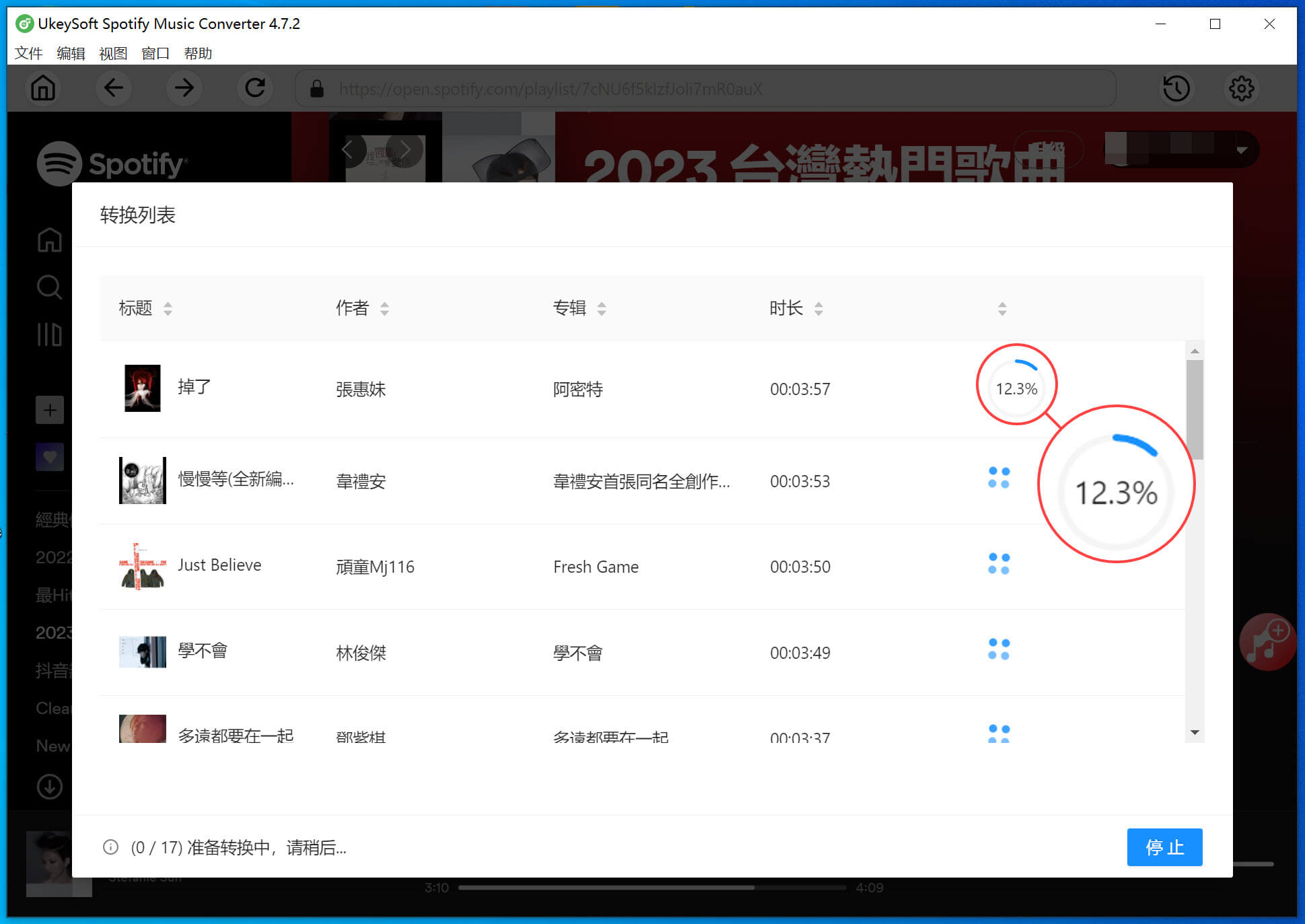
Task: Click the album name 阿密特
Action: [577, 389]
